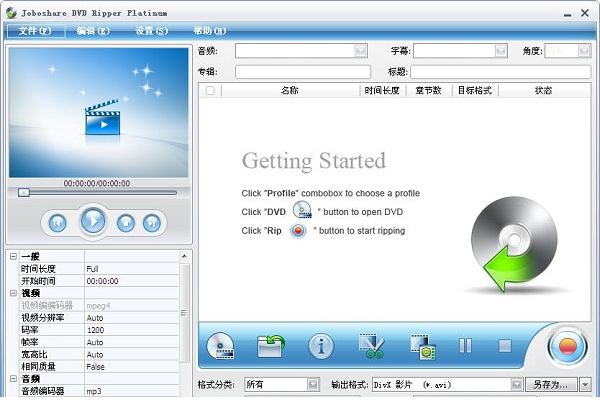Collapse the 一般 property group

(13, 256)
